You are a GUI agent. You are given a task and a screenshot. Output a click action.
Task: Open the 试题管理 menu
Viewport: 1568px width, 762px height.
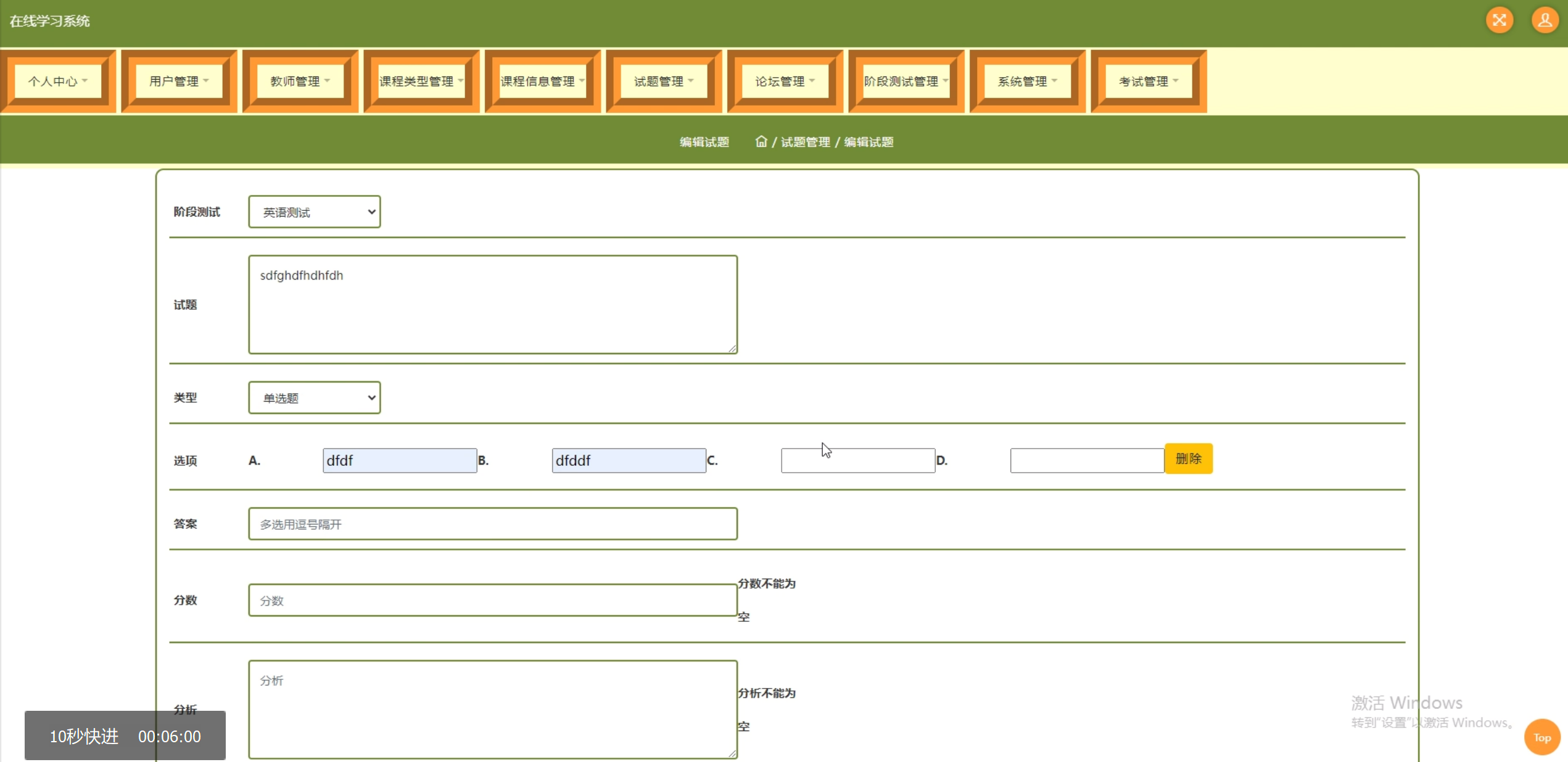point(664,81)
